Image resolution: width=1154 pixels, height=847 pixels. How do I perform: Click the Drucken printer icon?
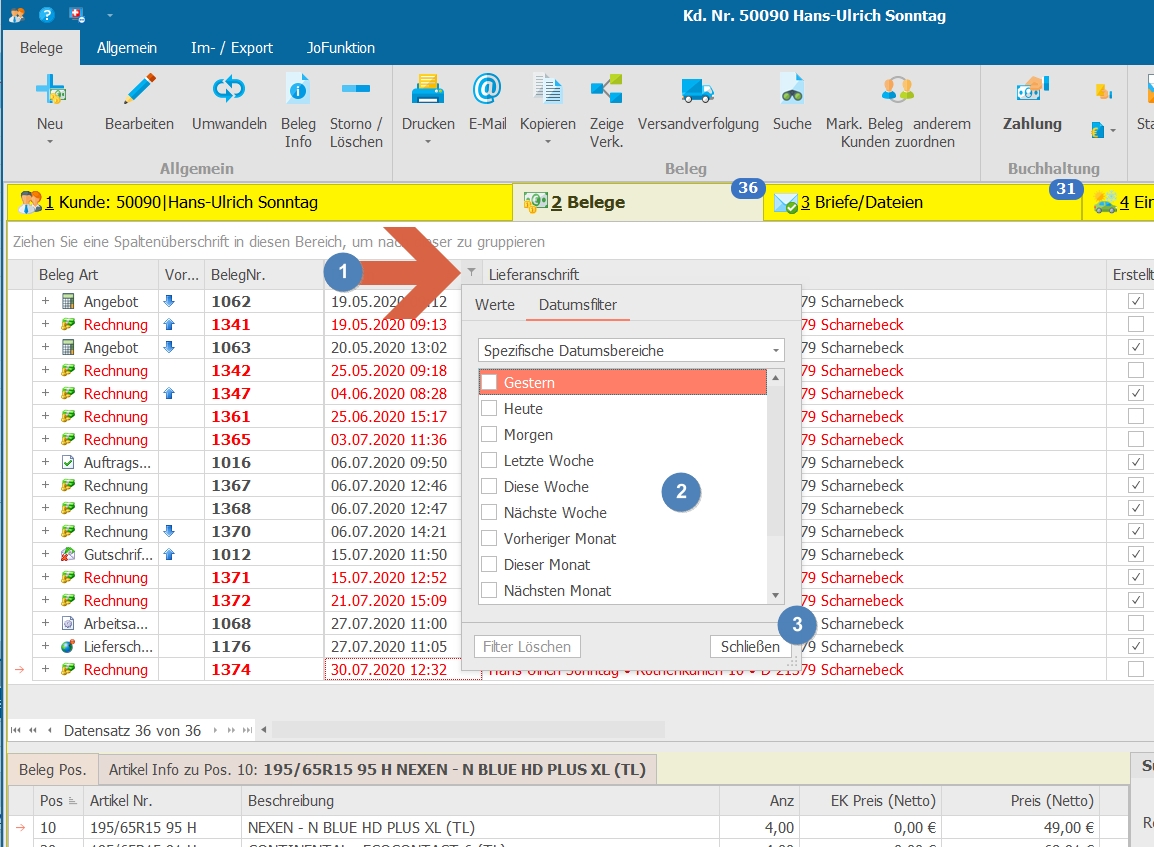click(428, 89)
